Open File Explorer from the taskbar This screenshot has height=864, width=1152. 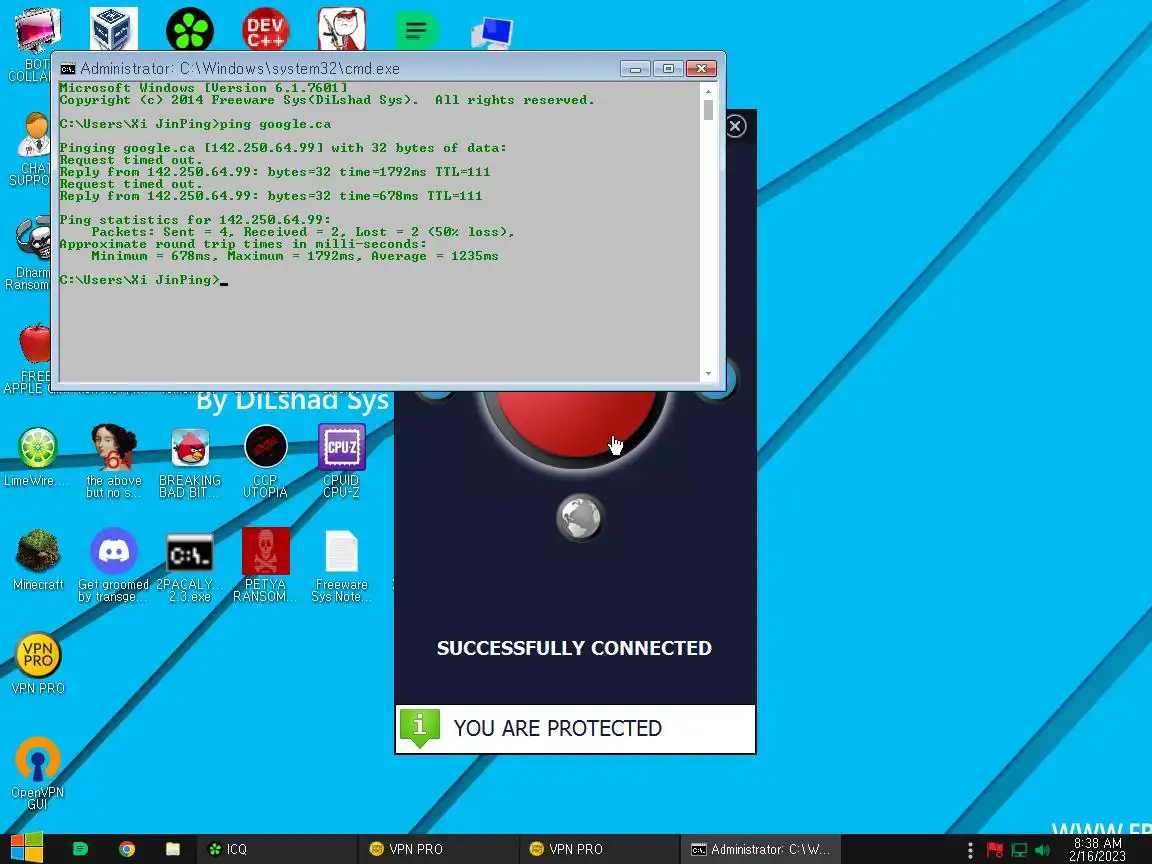173,849
